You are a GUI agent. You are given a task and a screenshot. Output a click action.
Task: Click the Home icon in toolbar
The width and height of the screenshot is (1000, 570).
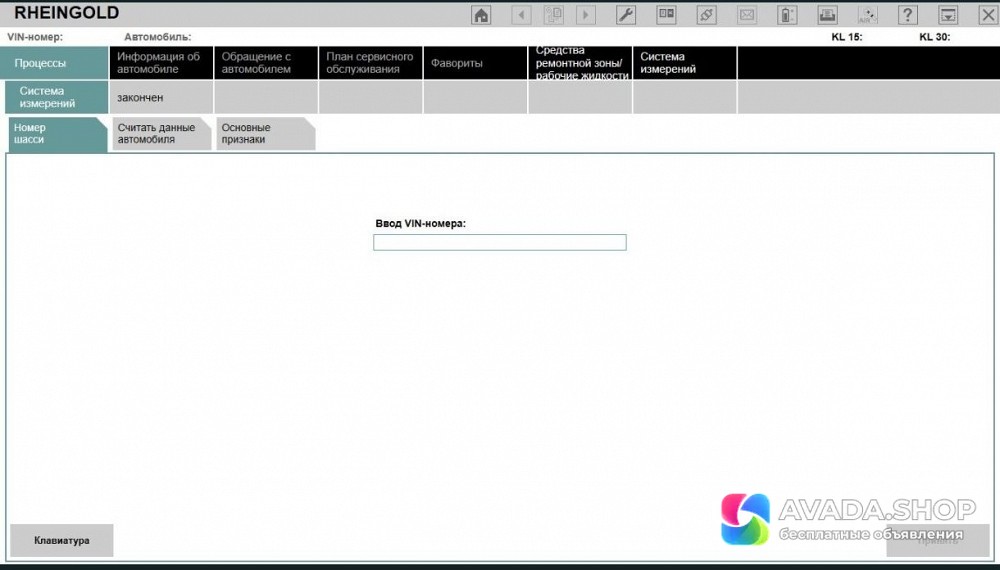(x=481, y=15)
